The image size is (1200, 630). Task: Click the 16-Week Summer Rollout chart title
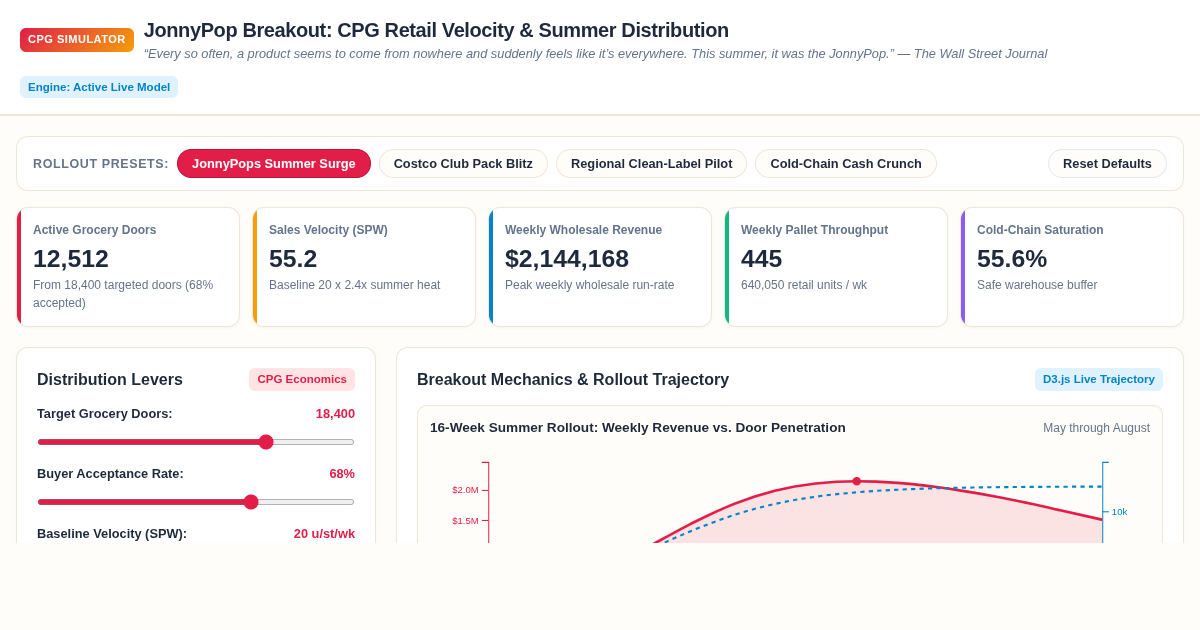(638, 428)
